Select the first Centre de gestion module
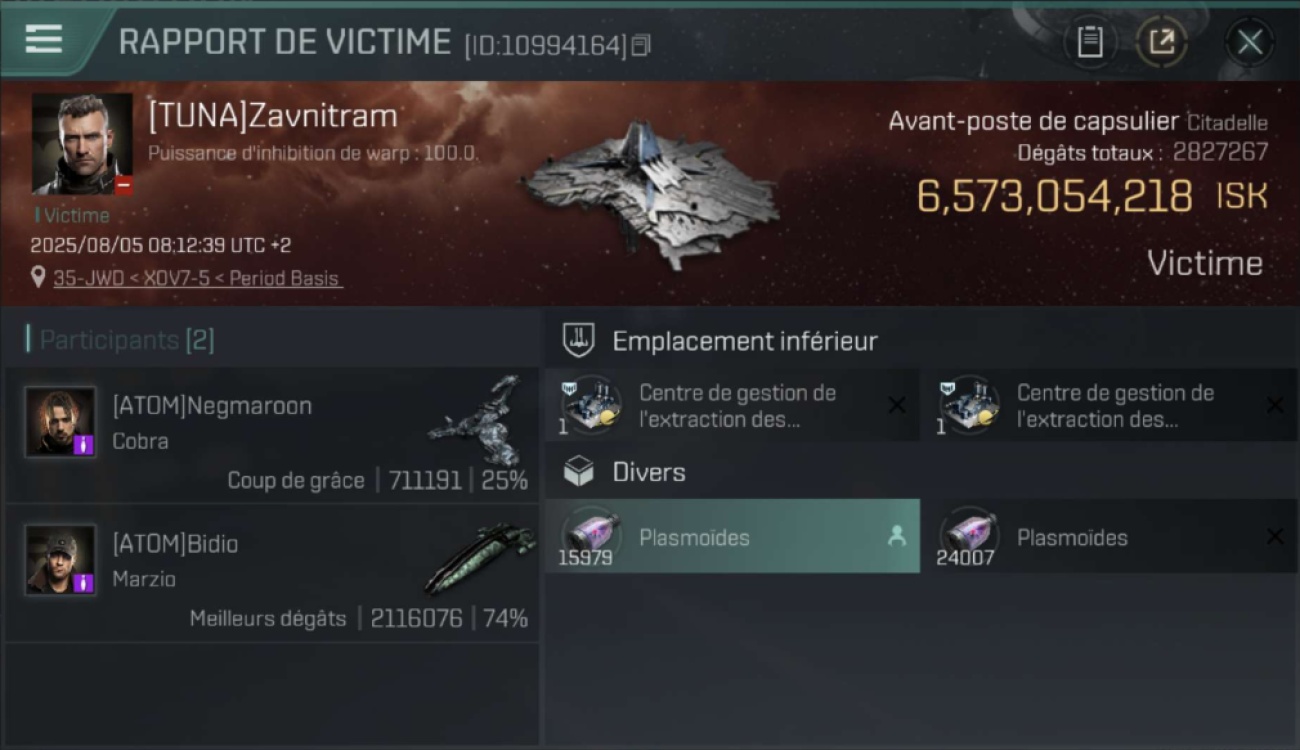 click(x=732, y=405)
